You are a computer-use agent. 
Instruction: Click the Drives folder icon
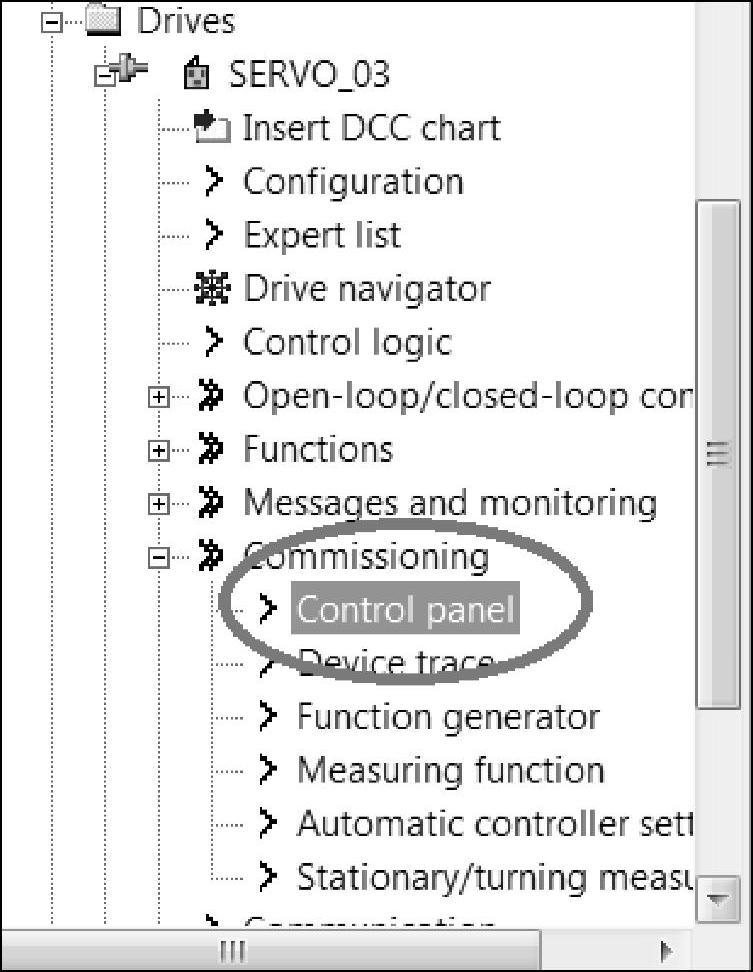(x=103, y=20)
